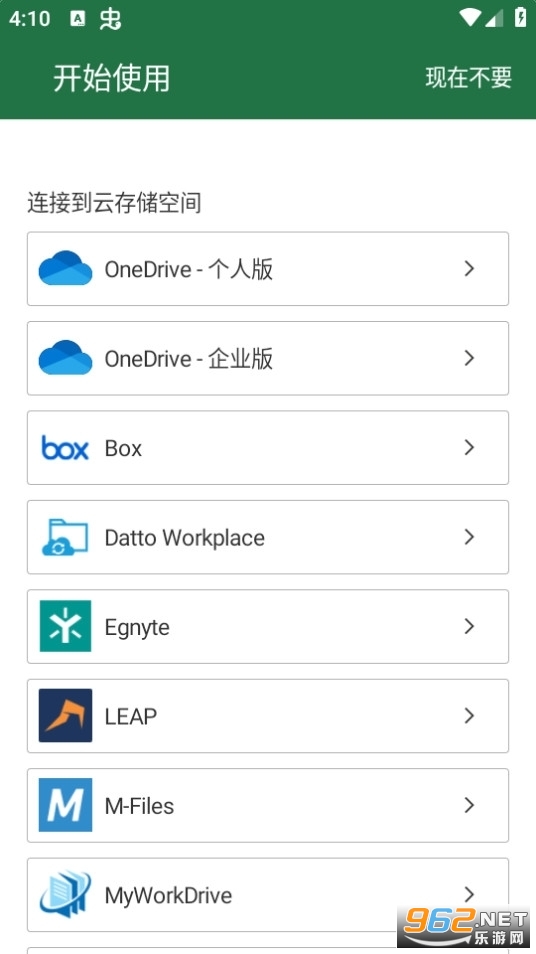Tap the LEAP orange logo icon
Image resolution: width=536 pixels, height=954 pixels.
point(65,716)
